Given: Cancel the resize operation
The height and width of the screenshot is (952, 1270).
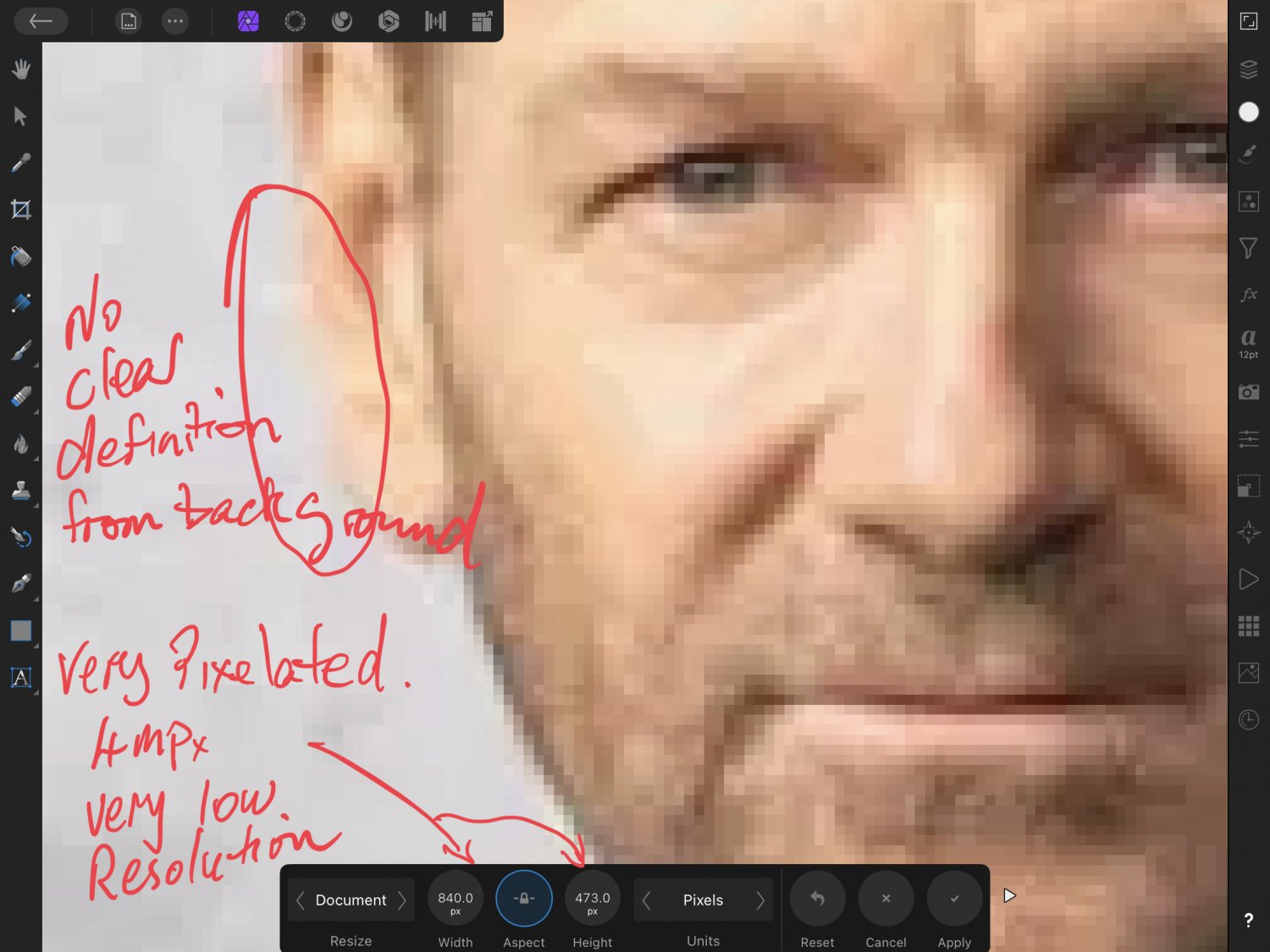Looking at the screenshot, I should click(886, 899).
